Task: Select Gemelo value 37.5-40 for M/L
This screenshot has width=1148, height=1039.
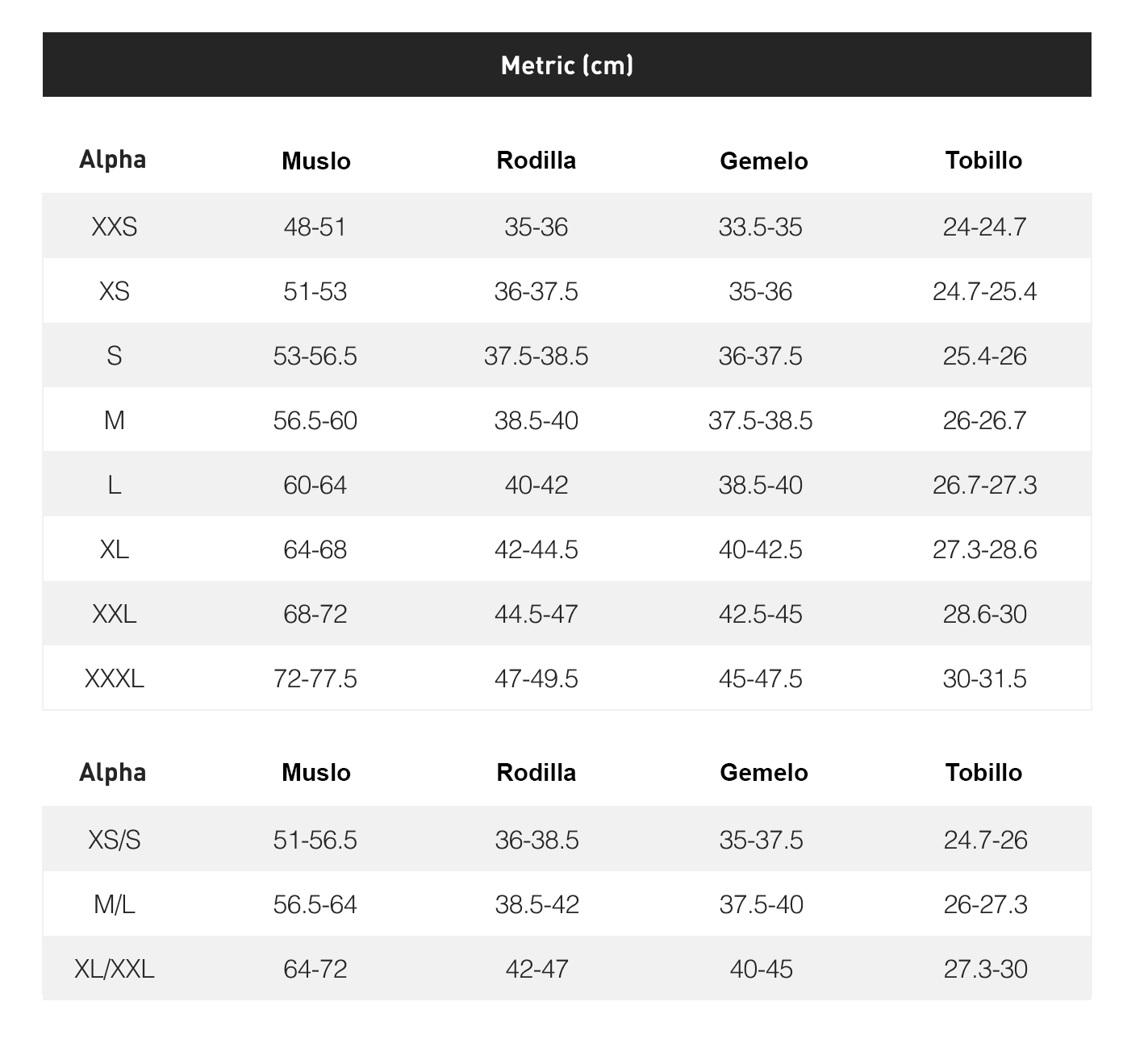Action: pos(762,904)
